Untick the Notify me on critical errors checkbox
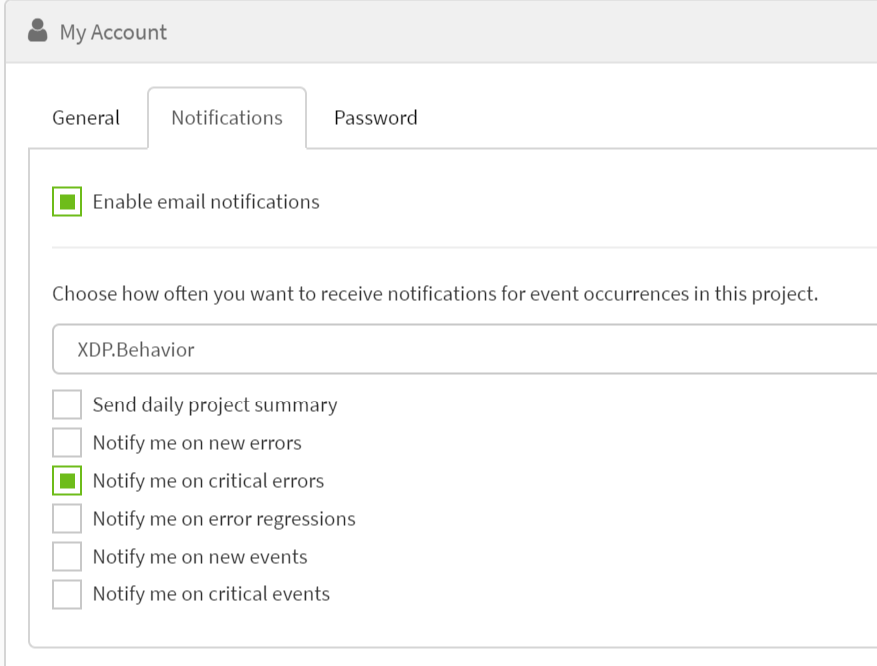This screenshot has width=877, height=666. 67,480
